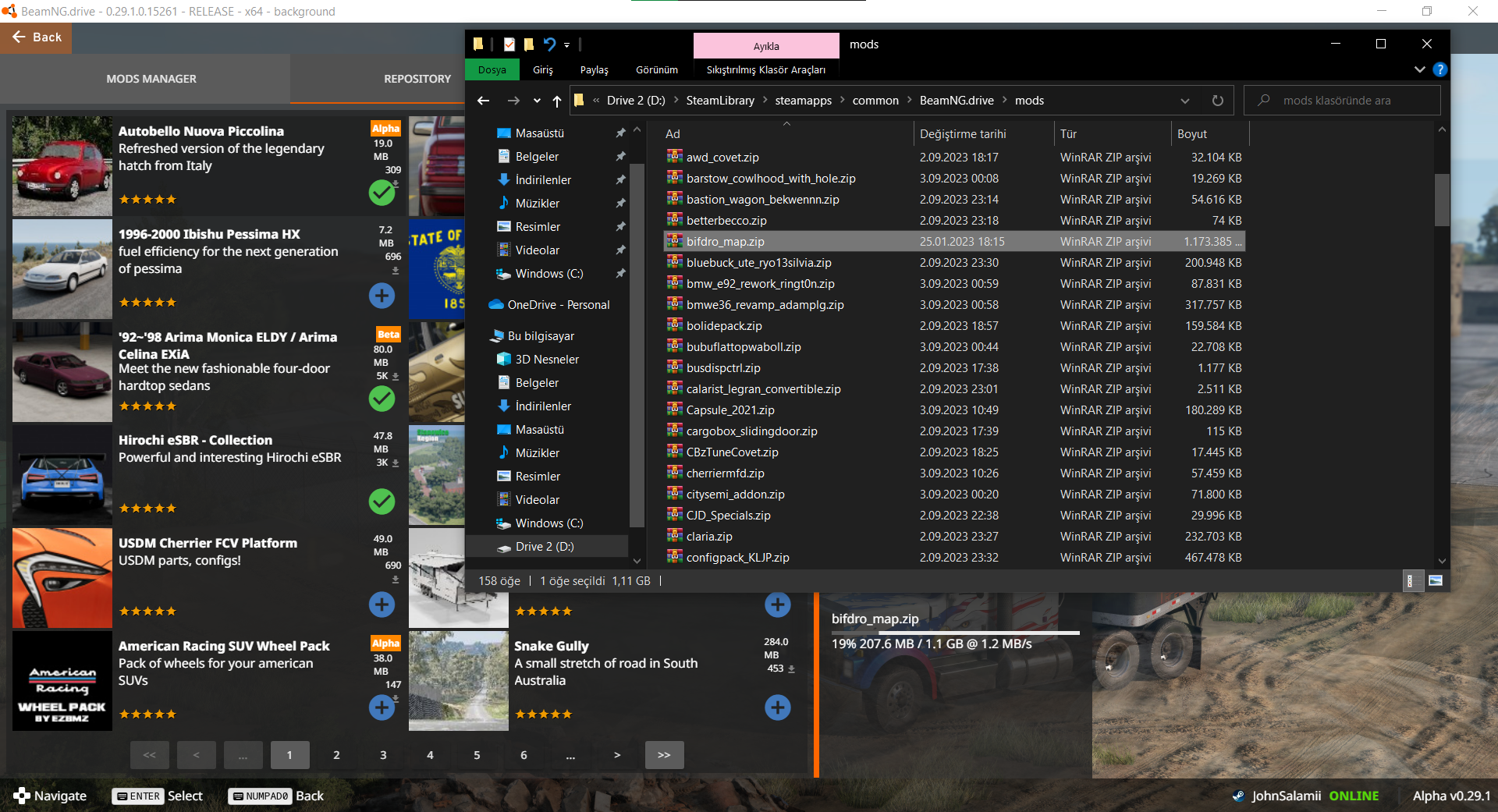Click the 1996-2000 Ibishu Pessima HX title
Image resolution: width=1498 pixels, height=812 pixels.
click(209, 234)
